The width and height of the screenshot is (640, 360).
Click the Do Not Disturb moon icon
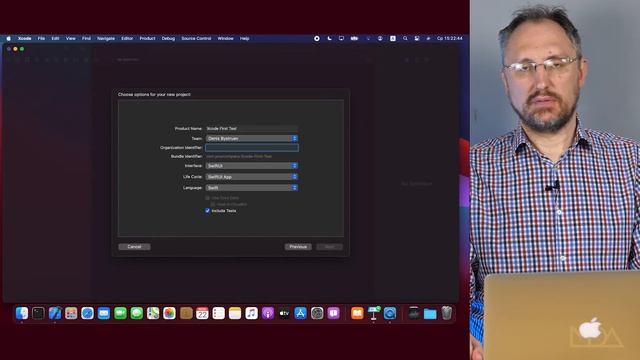329,38
